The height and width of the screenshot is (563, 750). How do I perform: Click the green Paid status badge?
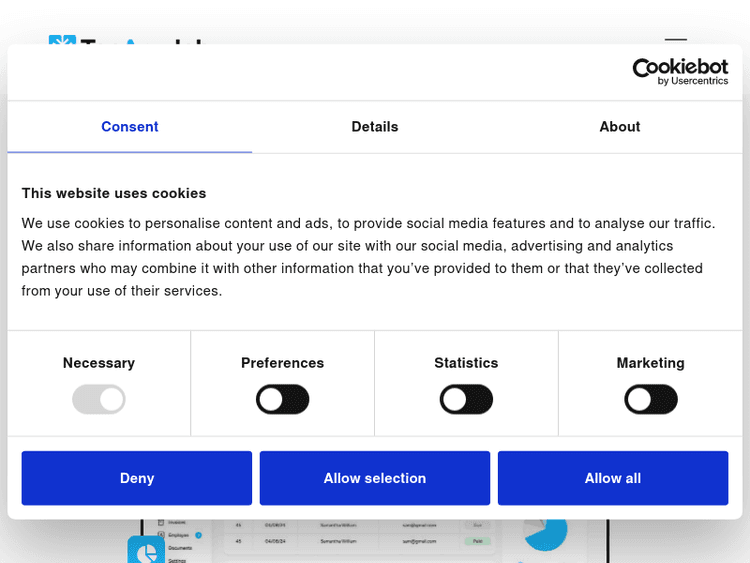[477, 540]
